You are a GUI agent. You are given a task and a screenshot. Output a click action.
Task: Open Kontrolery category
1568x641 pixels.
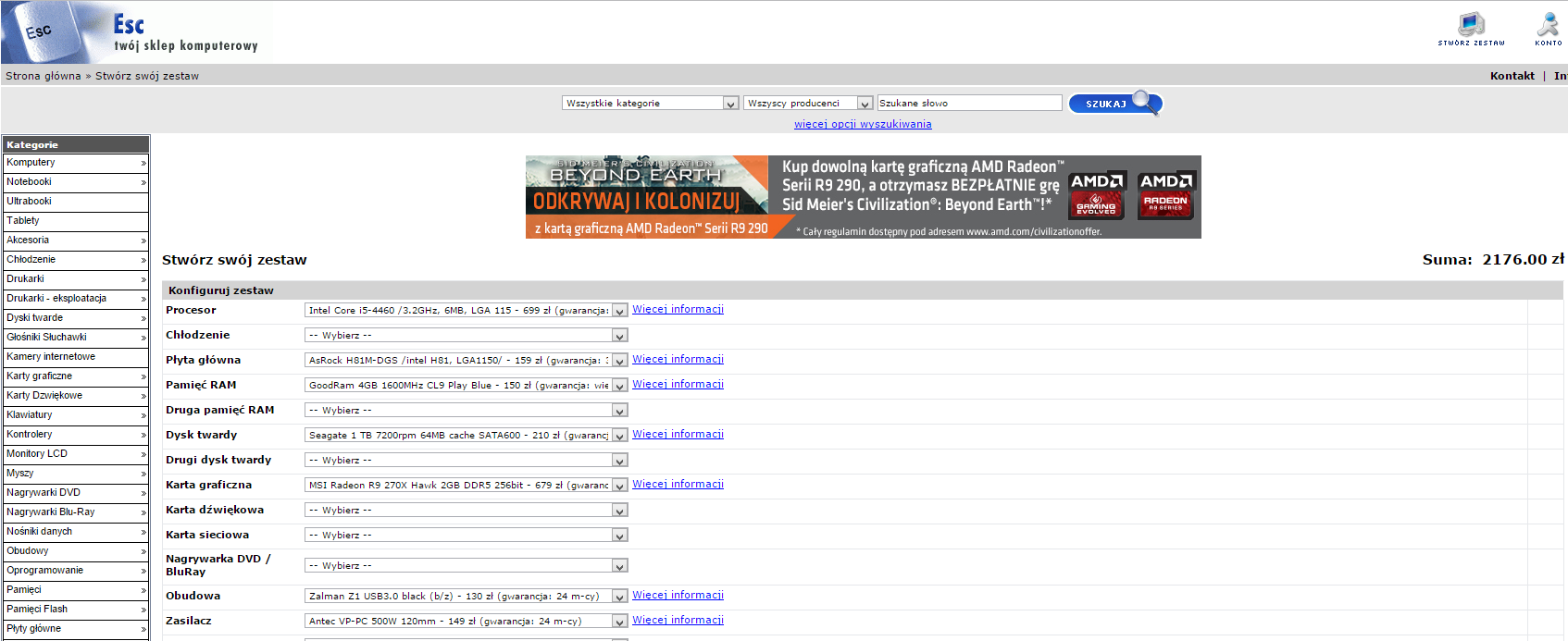(x=75, y=435)
